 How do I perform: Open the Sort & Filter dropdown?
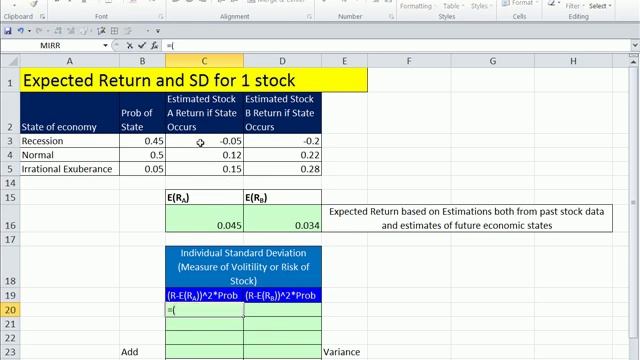click(575, 6)
